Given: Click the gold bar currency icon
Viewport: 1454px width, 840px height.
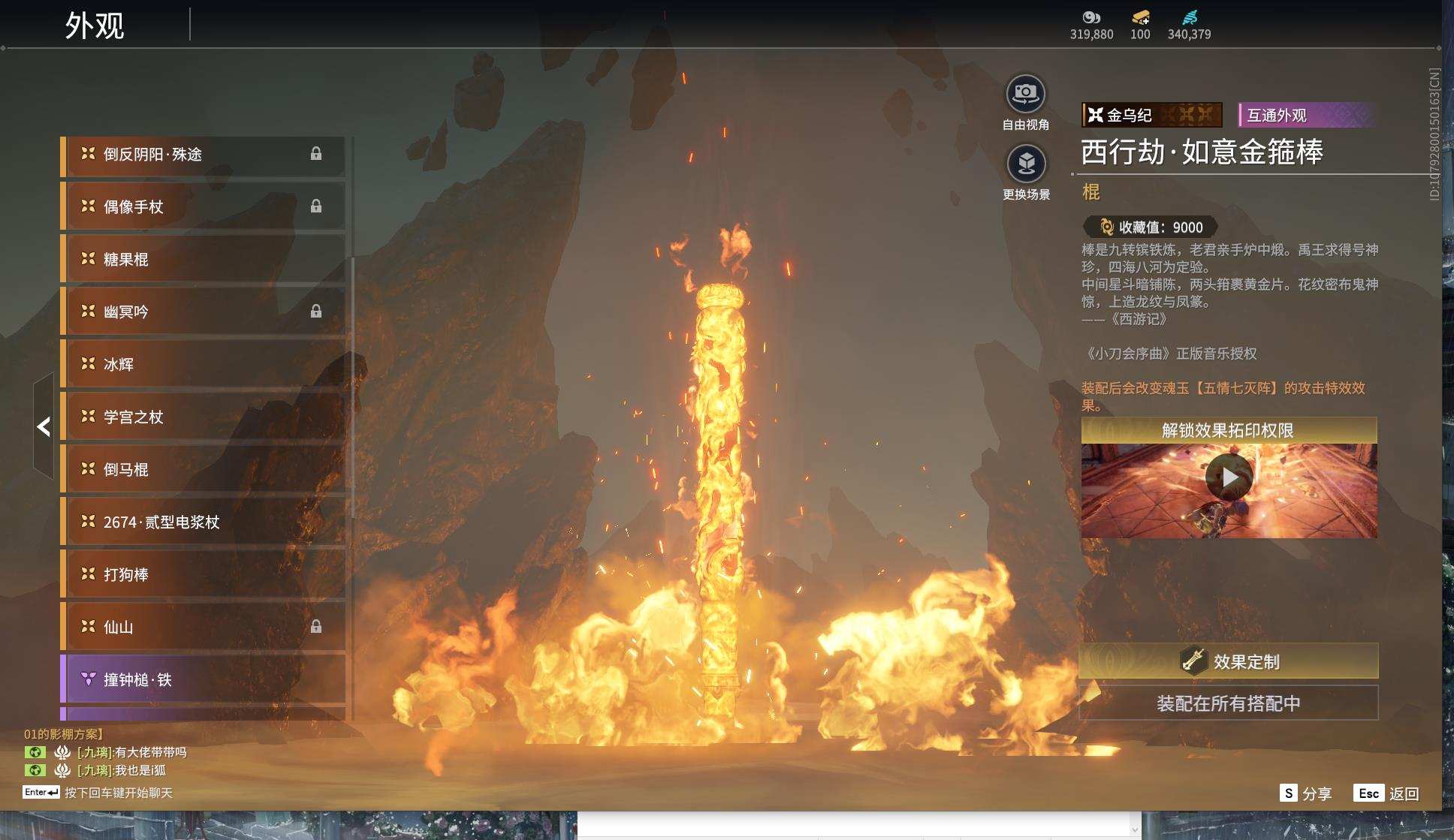Looking at the screenshot, I should pyautogui.click(x=1140, y=17).
